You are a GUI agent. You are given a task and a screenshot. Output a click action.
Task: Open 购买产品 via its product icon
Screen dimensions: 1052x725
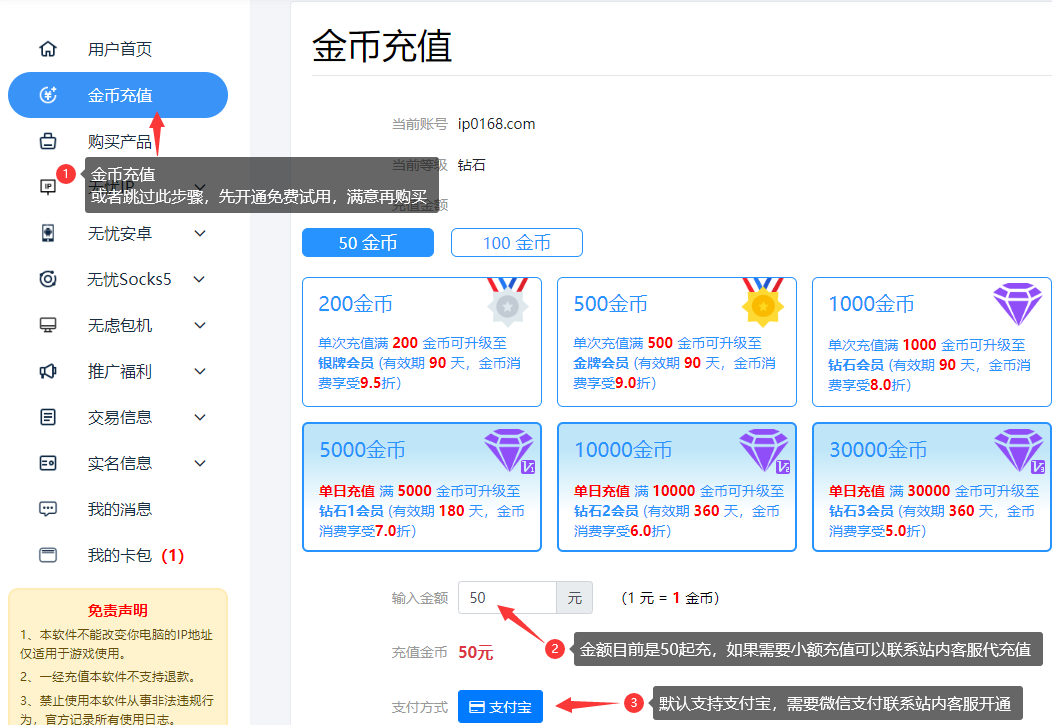tap(48, 140)
